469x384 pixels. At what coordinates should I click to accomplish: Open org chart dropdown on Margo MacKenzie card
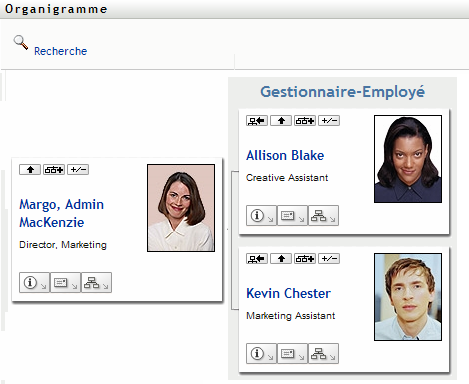(96, 283)
